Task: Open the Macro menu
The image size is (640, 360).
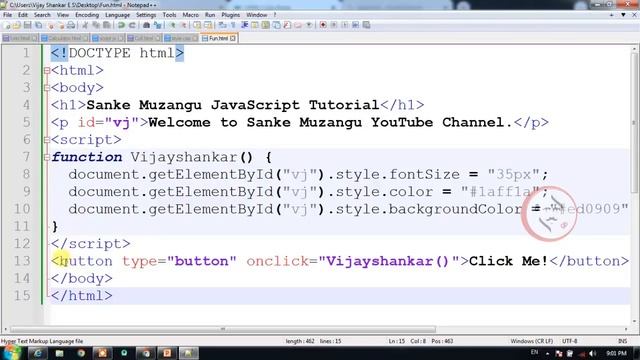Action: (x=190, y=15)
